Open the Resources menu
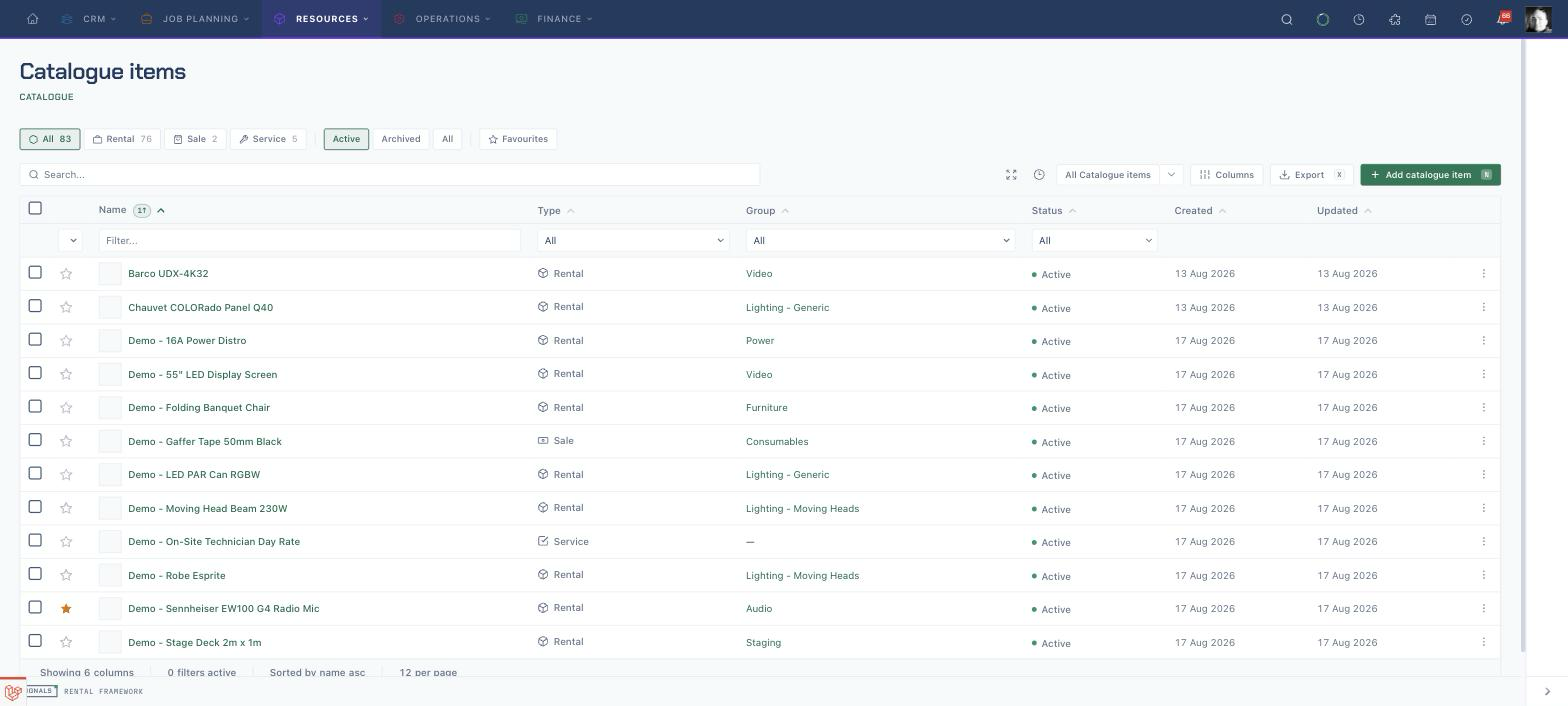The height and width of the screenshot is (706, 1568). 321,19
